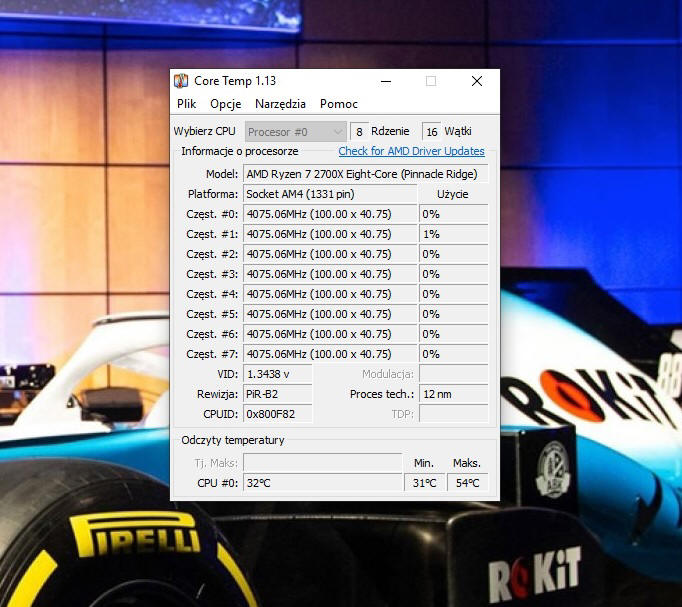Click the empty Tj. Maks field
The image size is (682, 607).
[323, 463]
